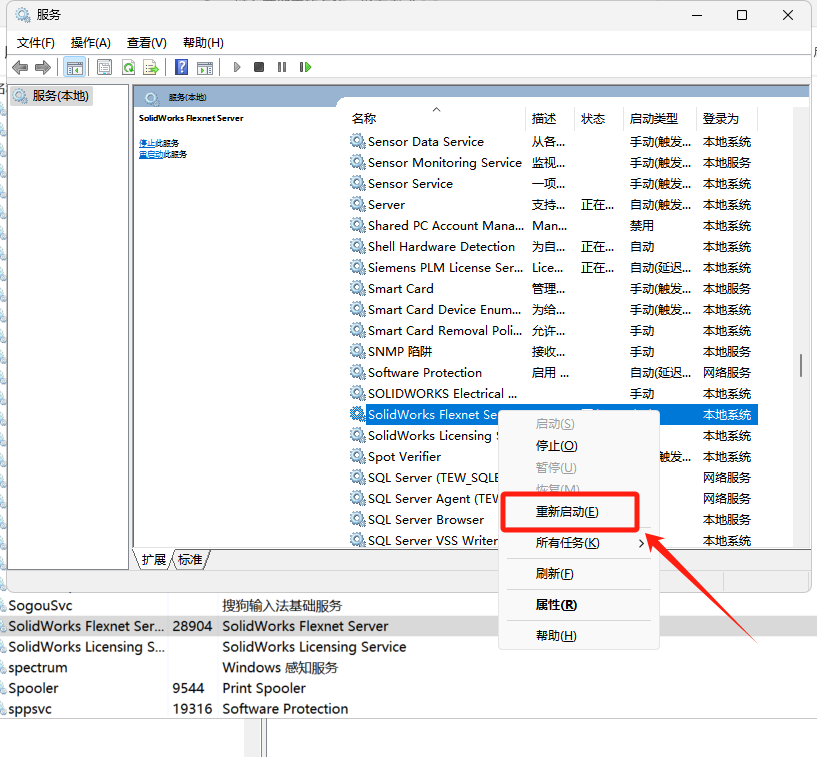Screen dimensions: 817x757
Task: Click gear icon of SolidWorks Flexnet Server row
Action: click(x=357, y=414)
